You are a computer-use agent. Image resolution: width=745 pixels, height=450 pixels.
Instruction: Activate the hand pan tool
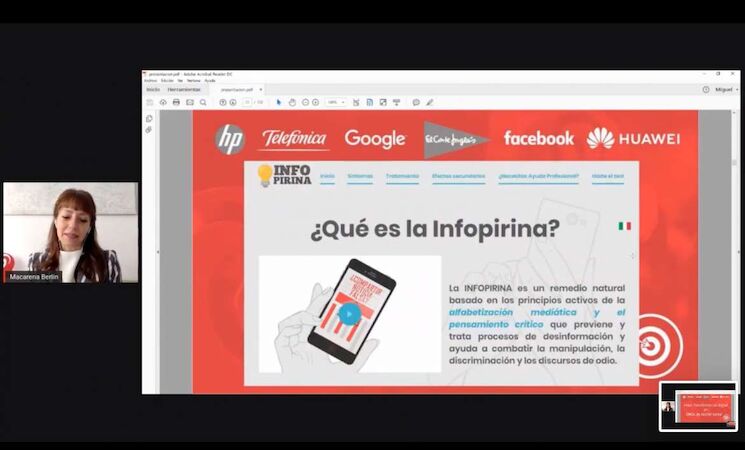click(x=291, y=102)
